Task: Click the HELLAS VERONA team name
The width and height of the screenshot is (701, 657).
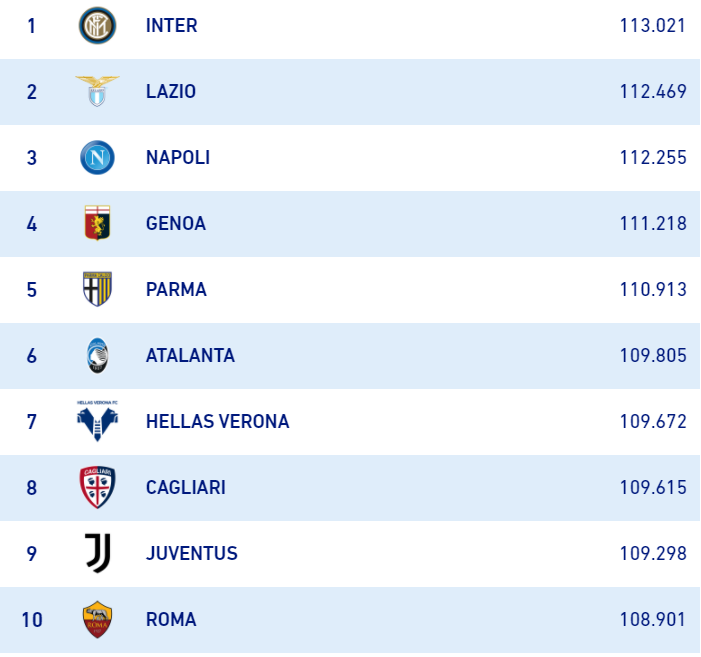Action: click(217, 422)
